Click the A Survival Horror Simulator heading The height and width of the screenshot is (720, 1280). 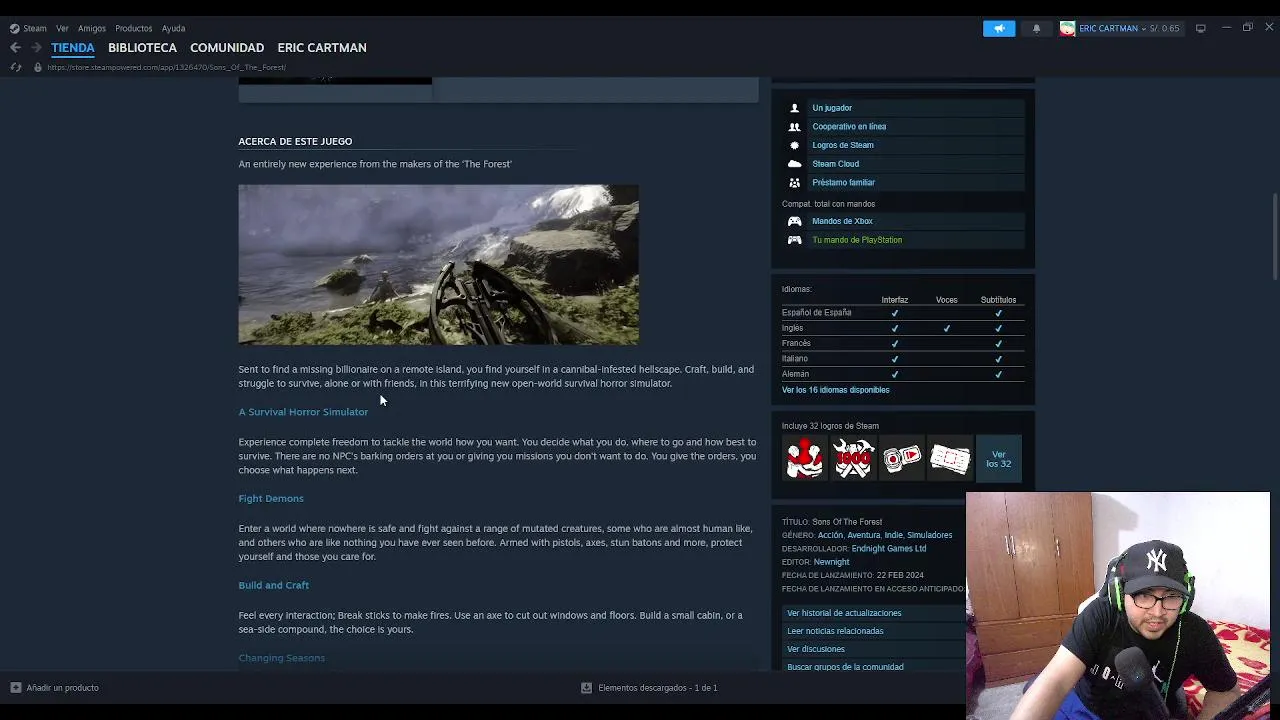tap(303, 412)
